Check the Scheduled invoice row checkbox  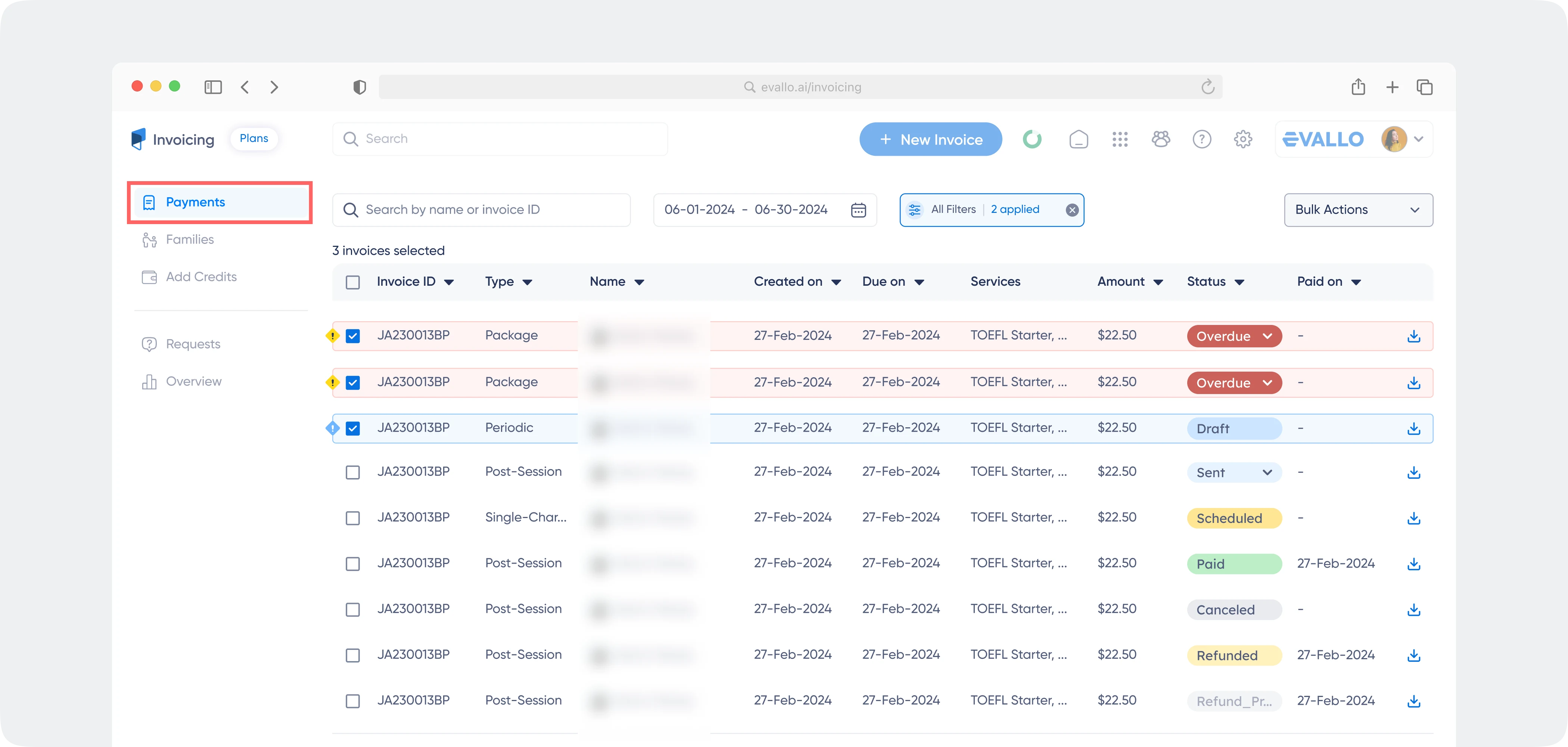(x=352, y=518)
